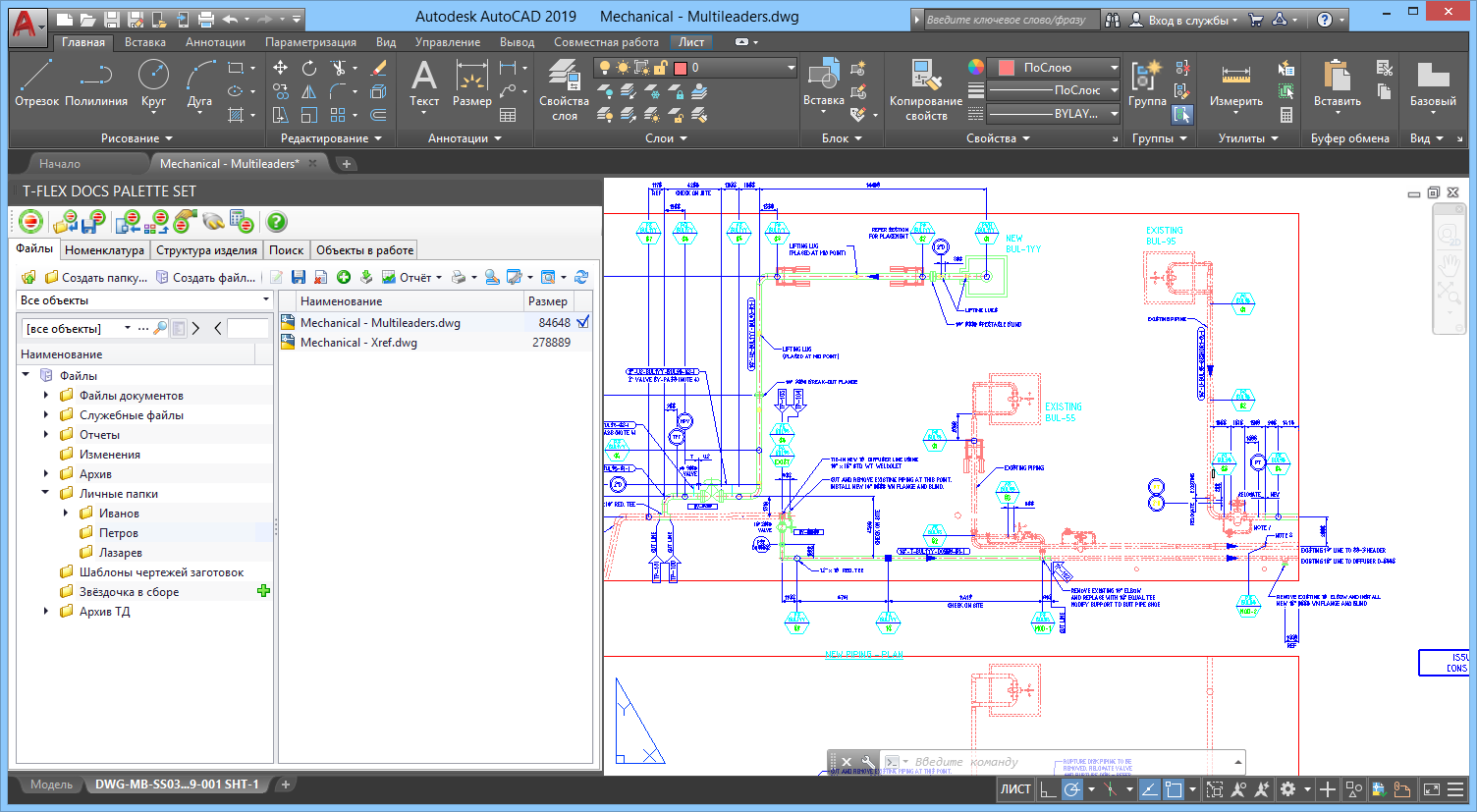Click the Начало start tab
The image size is (1477, 812).
[x=60, y=164]
